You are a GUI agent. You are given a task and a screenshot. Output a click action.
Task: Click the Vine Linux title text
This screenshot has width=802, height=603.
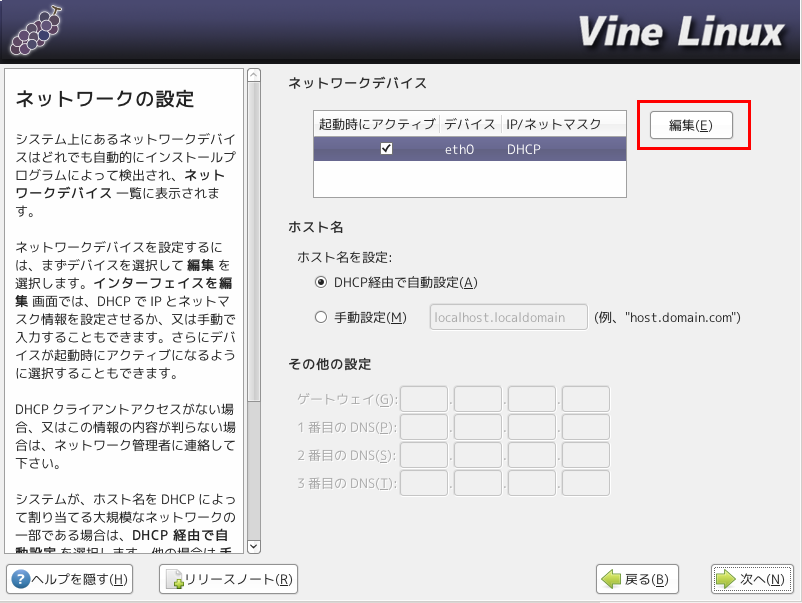(681, 32)
